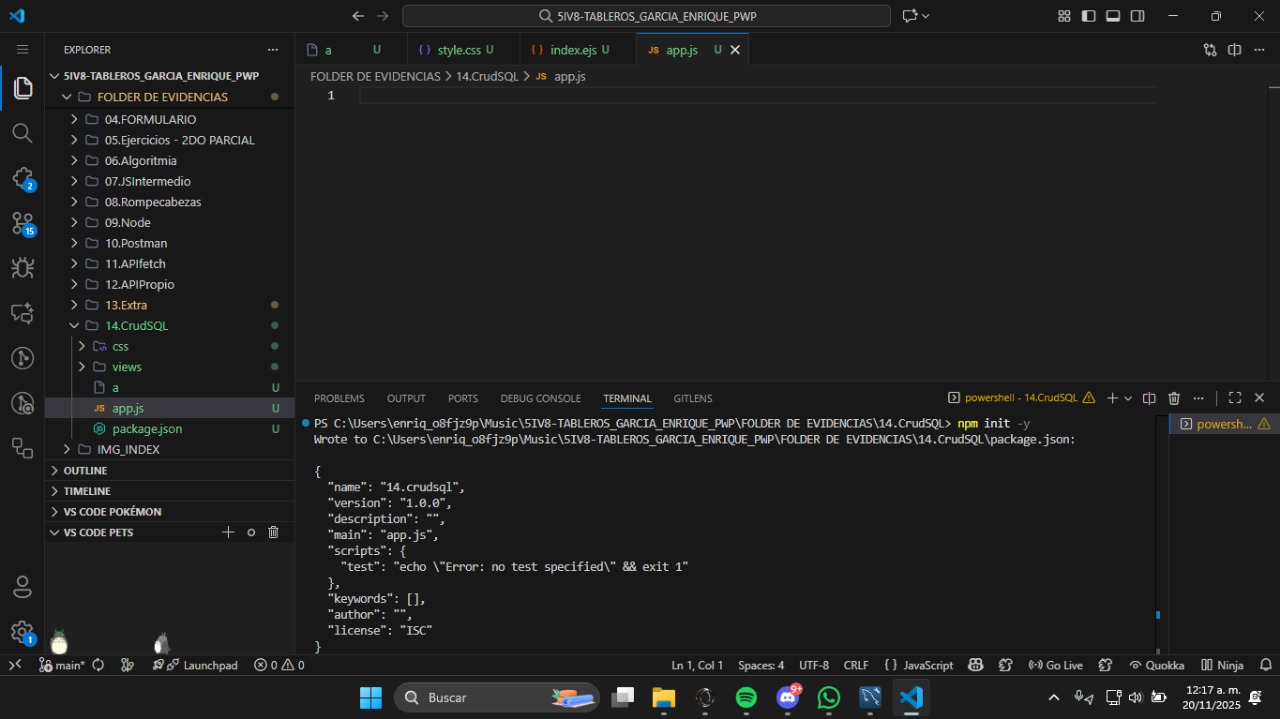Click the notifications bell
Viewport: 1280px width, 719px height.
1262,665
